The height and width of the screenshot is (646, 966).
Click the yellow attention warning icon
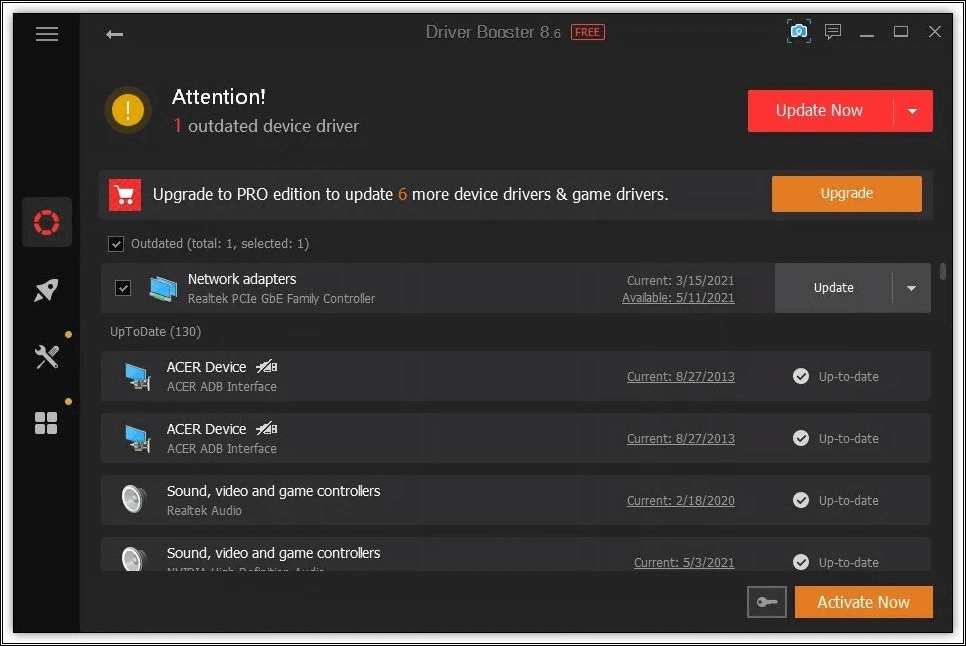pyautogui.click(x=128, y=110)
